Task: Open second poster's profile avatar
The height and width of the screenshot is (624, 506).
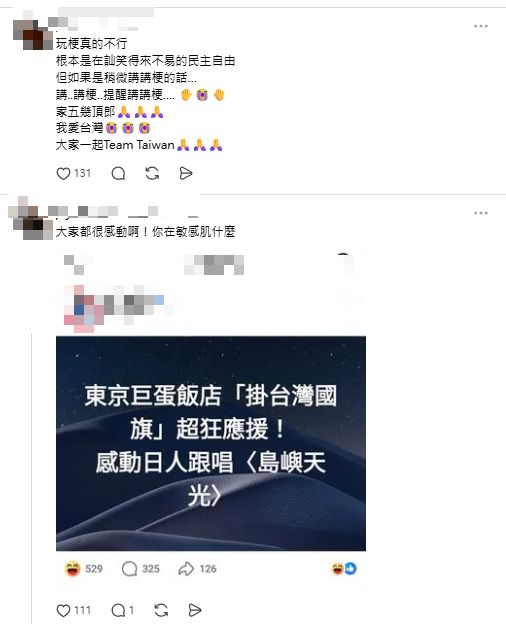Action: [x=31, y=218]
